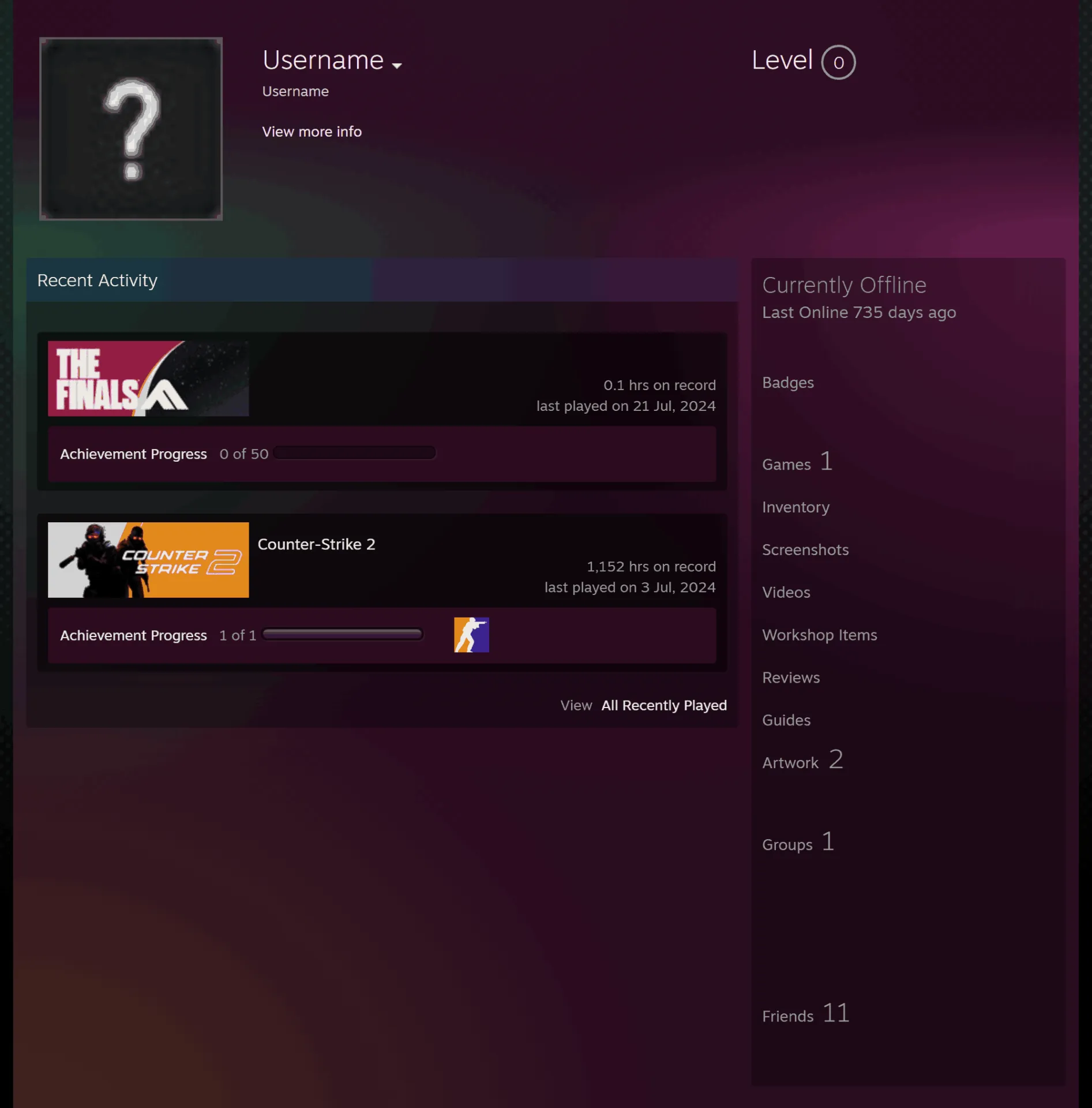The width and height of the screenshot is (1092, 1108).
Task: Open Workshop Items page
Action: click(x=819, y=635)
